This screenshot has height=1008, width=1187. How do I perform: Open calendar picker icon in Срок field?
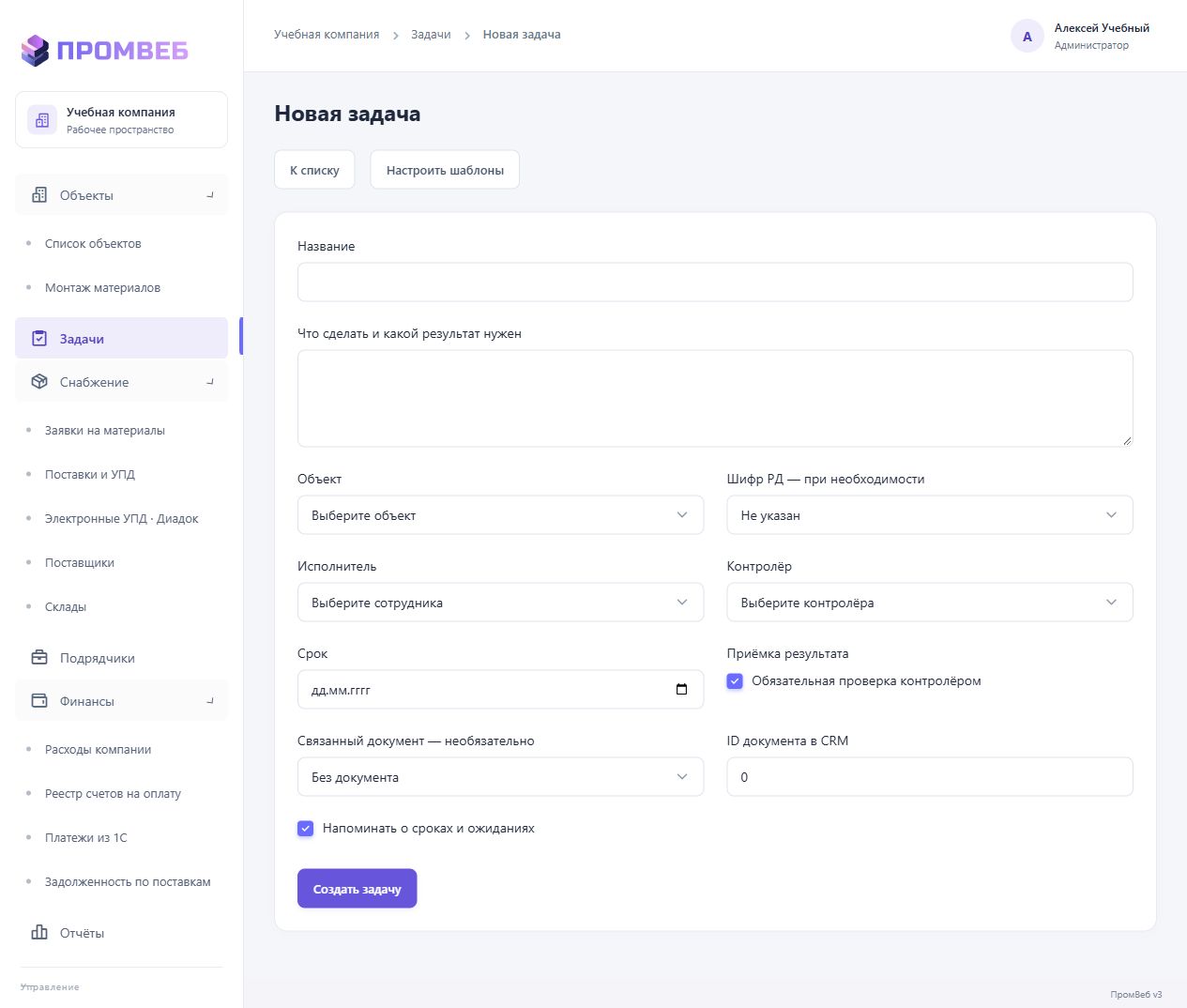[x=682, y=690]
